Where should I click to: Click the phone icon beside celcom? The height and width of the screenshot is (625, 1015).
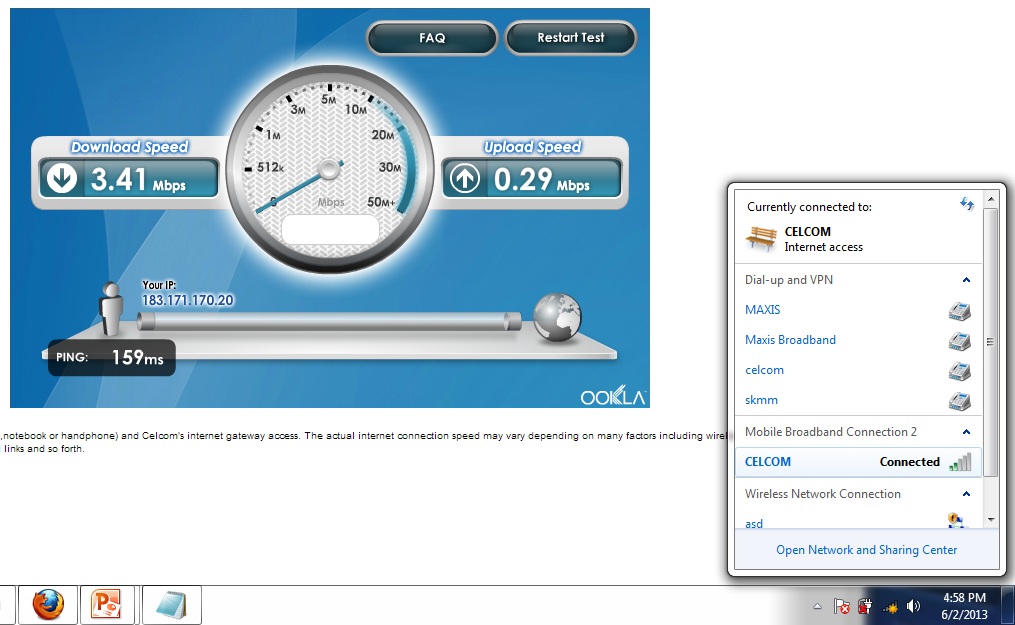click(959, 371)
